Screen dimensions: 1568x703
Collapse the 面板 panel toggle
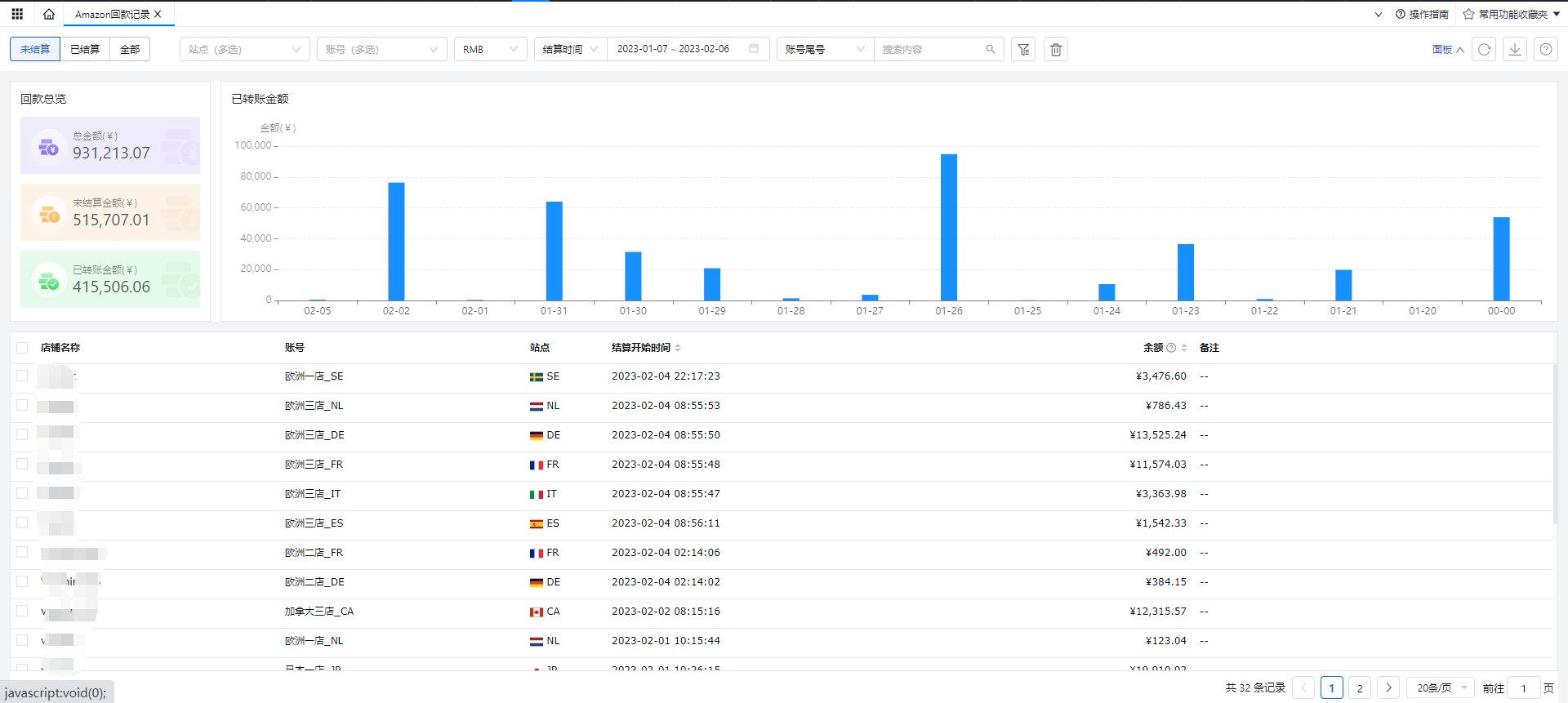[x=1448, y=50]
